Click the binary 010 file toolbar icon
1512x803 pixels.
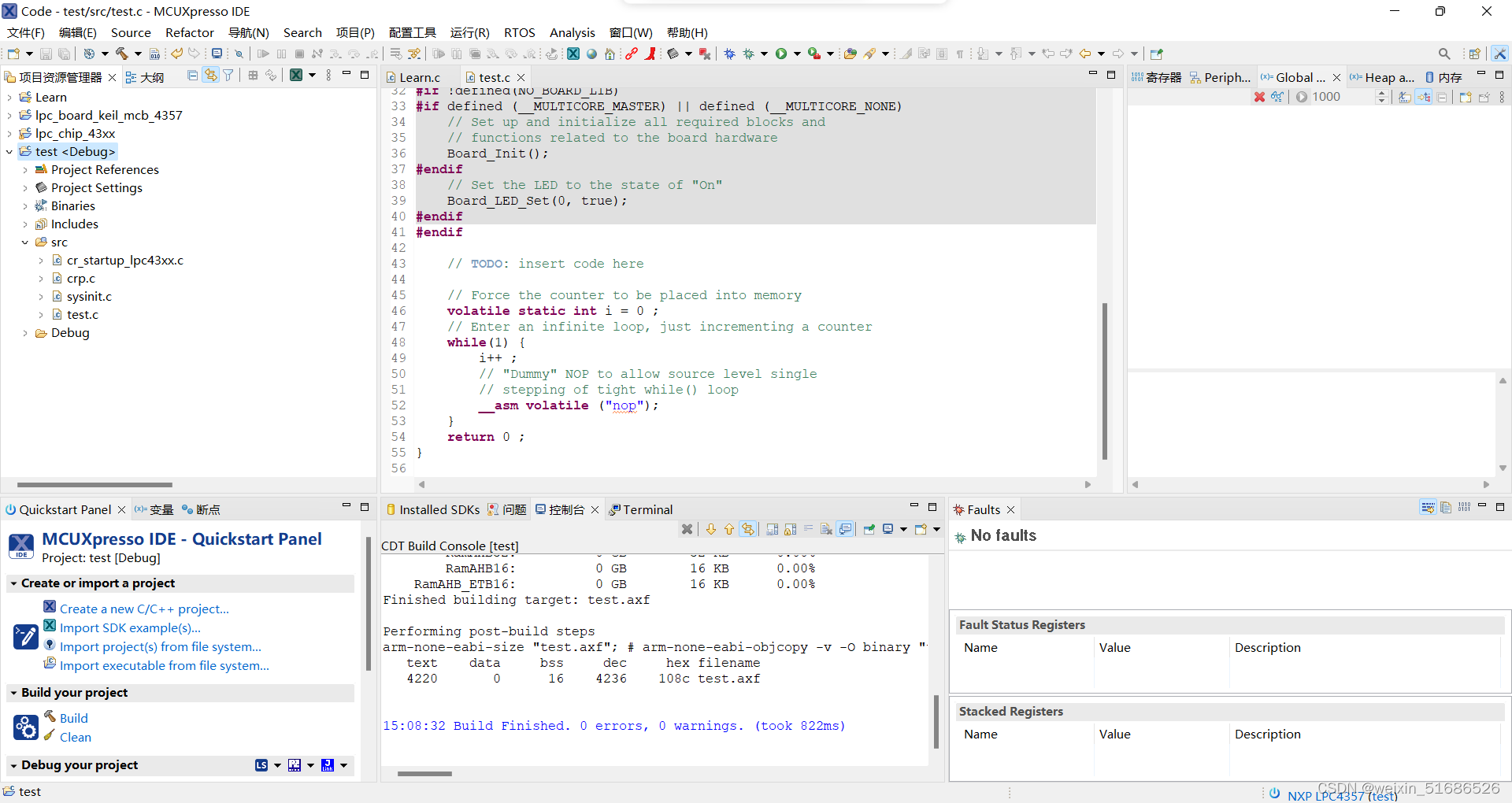click(x=154, y=54)
